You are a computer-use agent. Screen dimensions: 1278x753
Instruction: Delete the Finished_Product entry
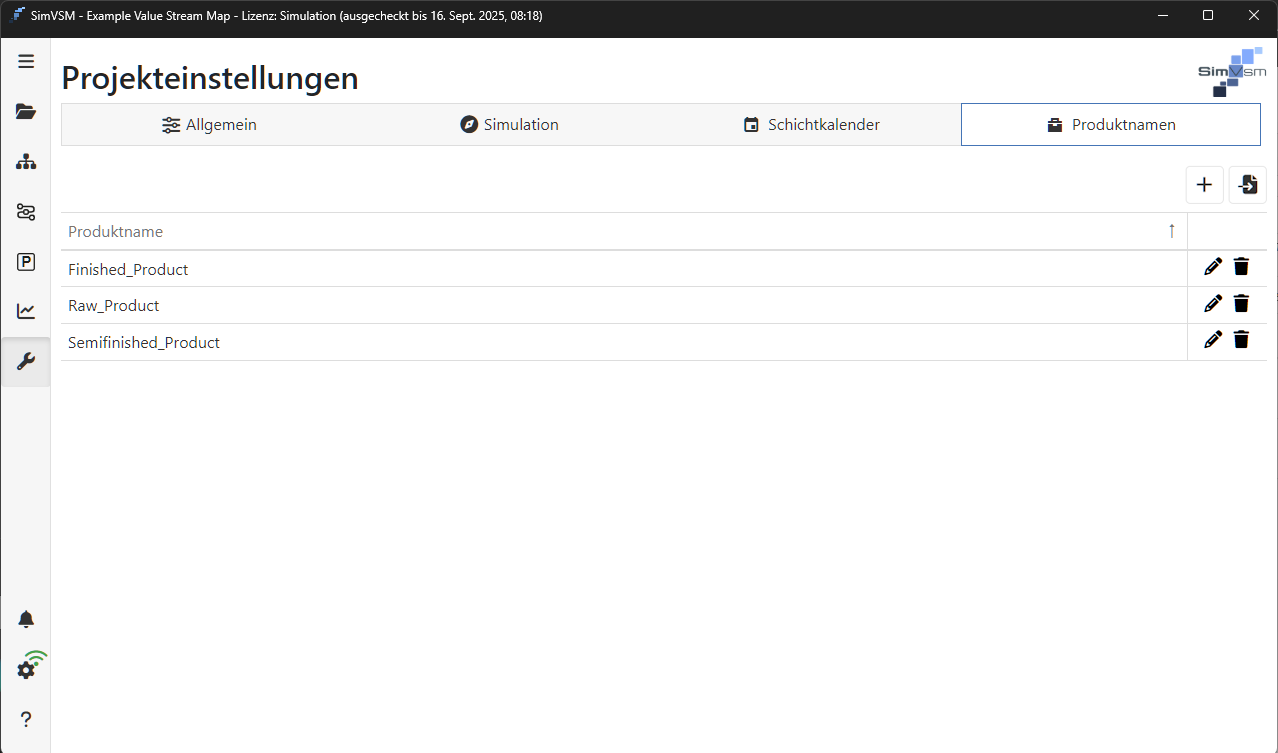[1241, 266]
